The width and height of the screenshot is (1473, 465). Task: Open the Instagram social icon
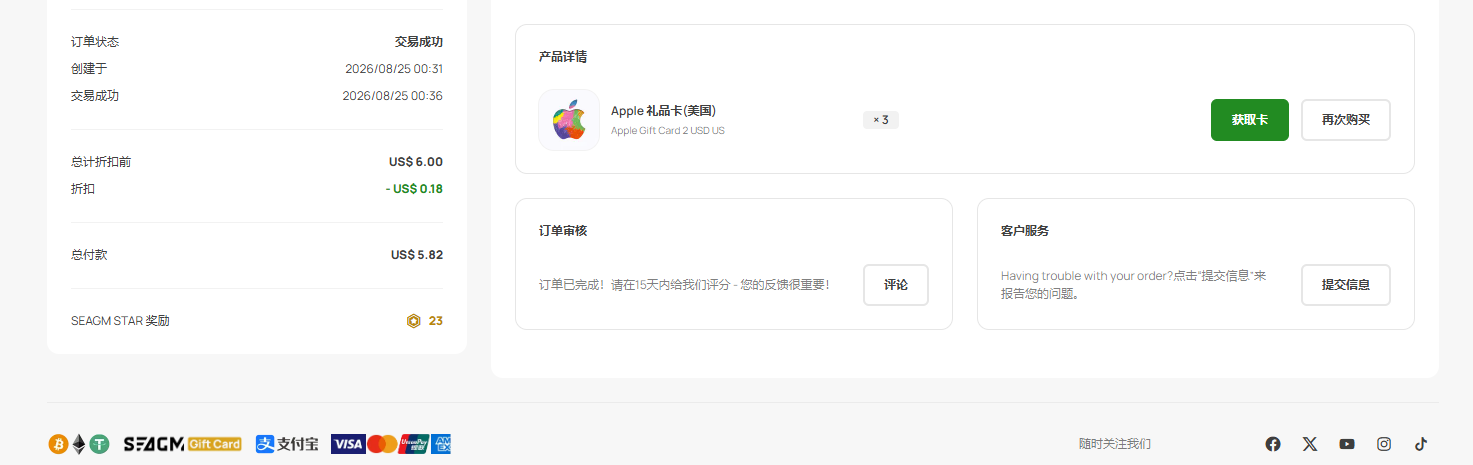1384,444
